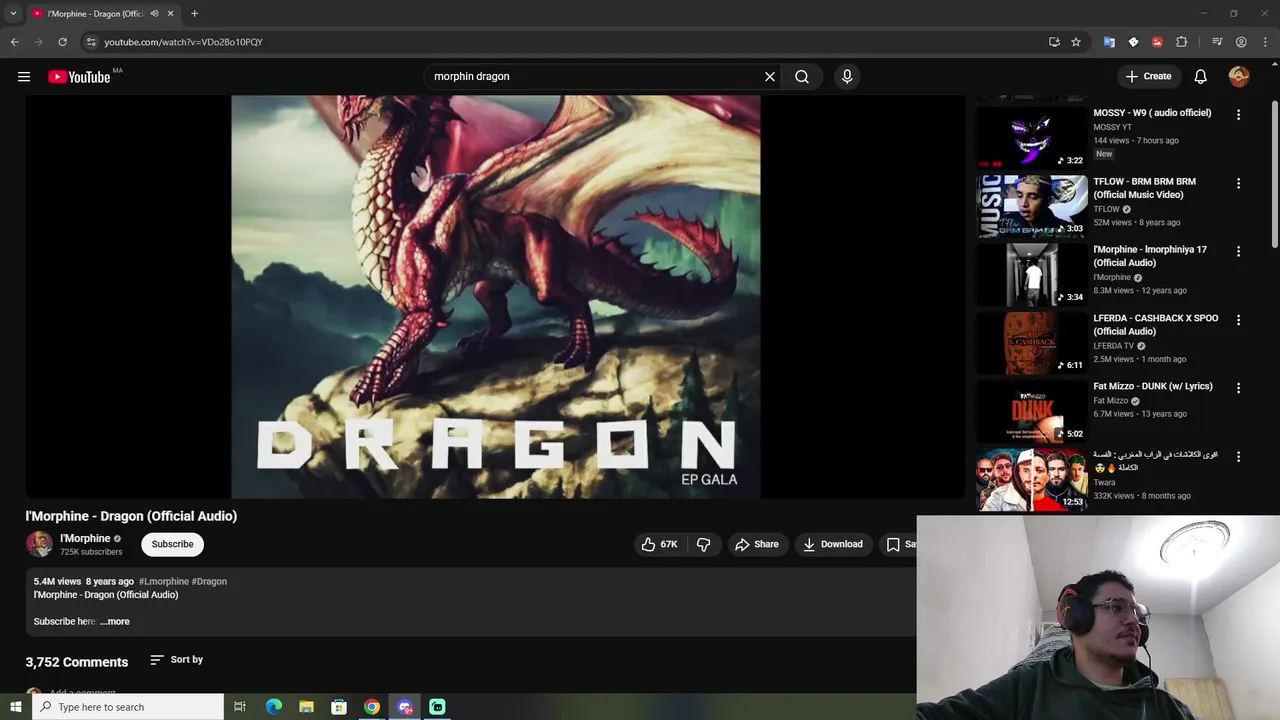Image resolution: width=1280 pixels, height=720 pixels.
Task: Click the Windows taskbar search box
Action: coord(127,707)
